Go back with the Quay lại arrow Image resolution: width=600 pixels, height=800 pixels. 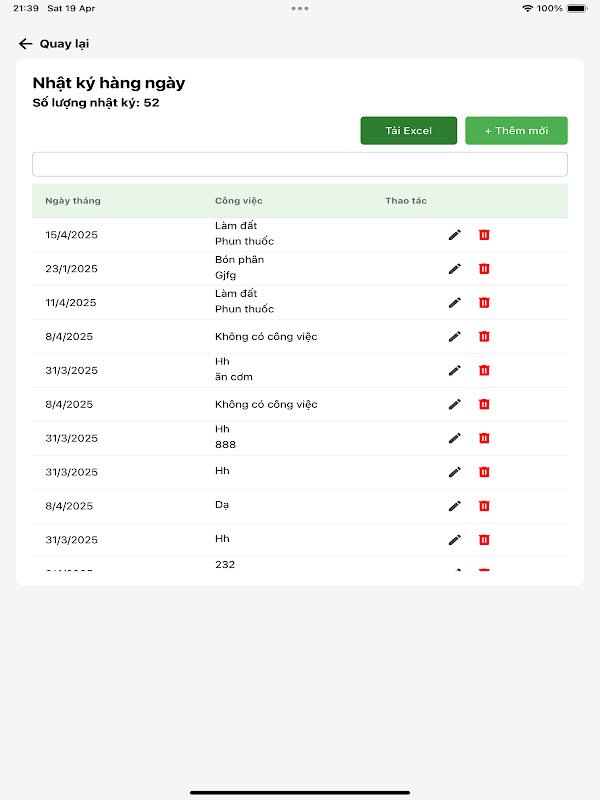(26, 44)
